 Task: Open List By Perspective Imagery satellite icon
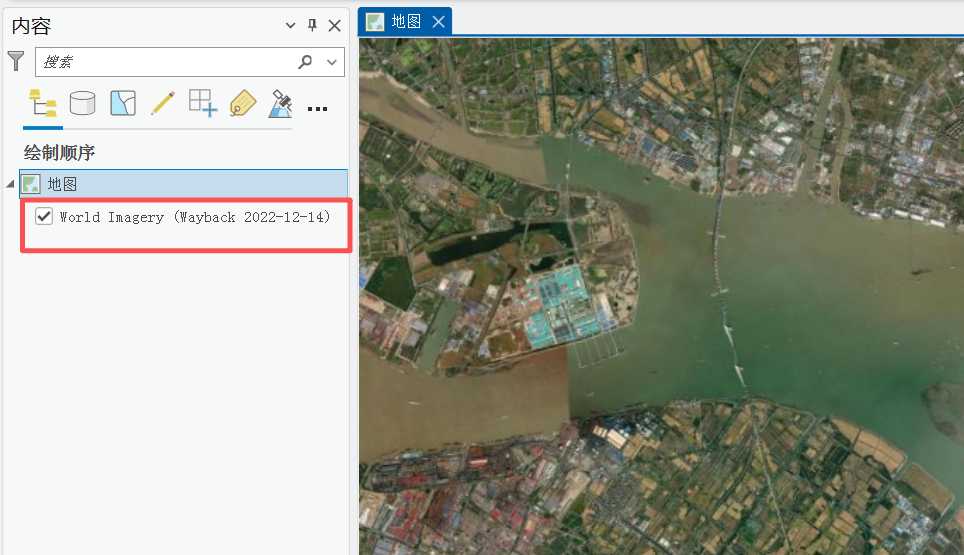pyautogui.click(x=281, y=103)
